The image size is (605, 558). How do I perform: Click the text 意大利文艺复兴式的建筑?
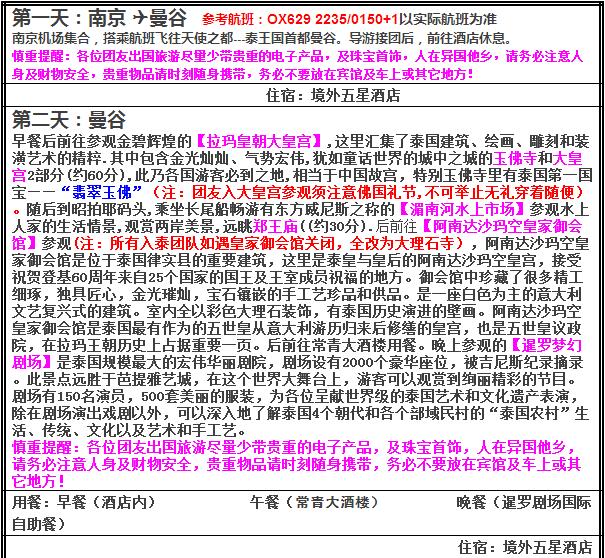(296, 303)
